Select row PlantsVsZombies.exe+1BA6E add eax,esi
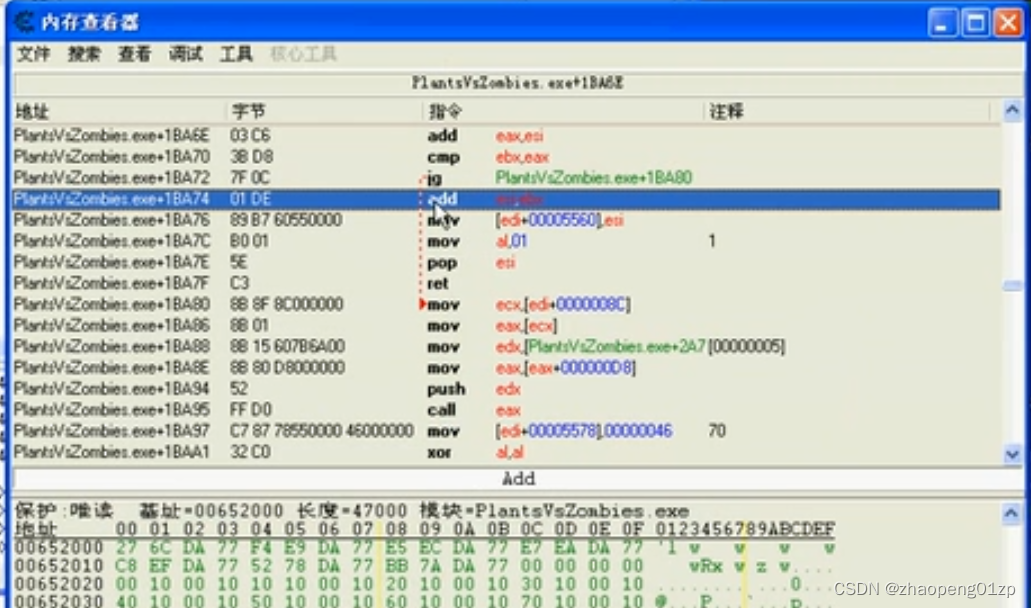This screenshot has width=1031, height=608. 506,135
